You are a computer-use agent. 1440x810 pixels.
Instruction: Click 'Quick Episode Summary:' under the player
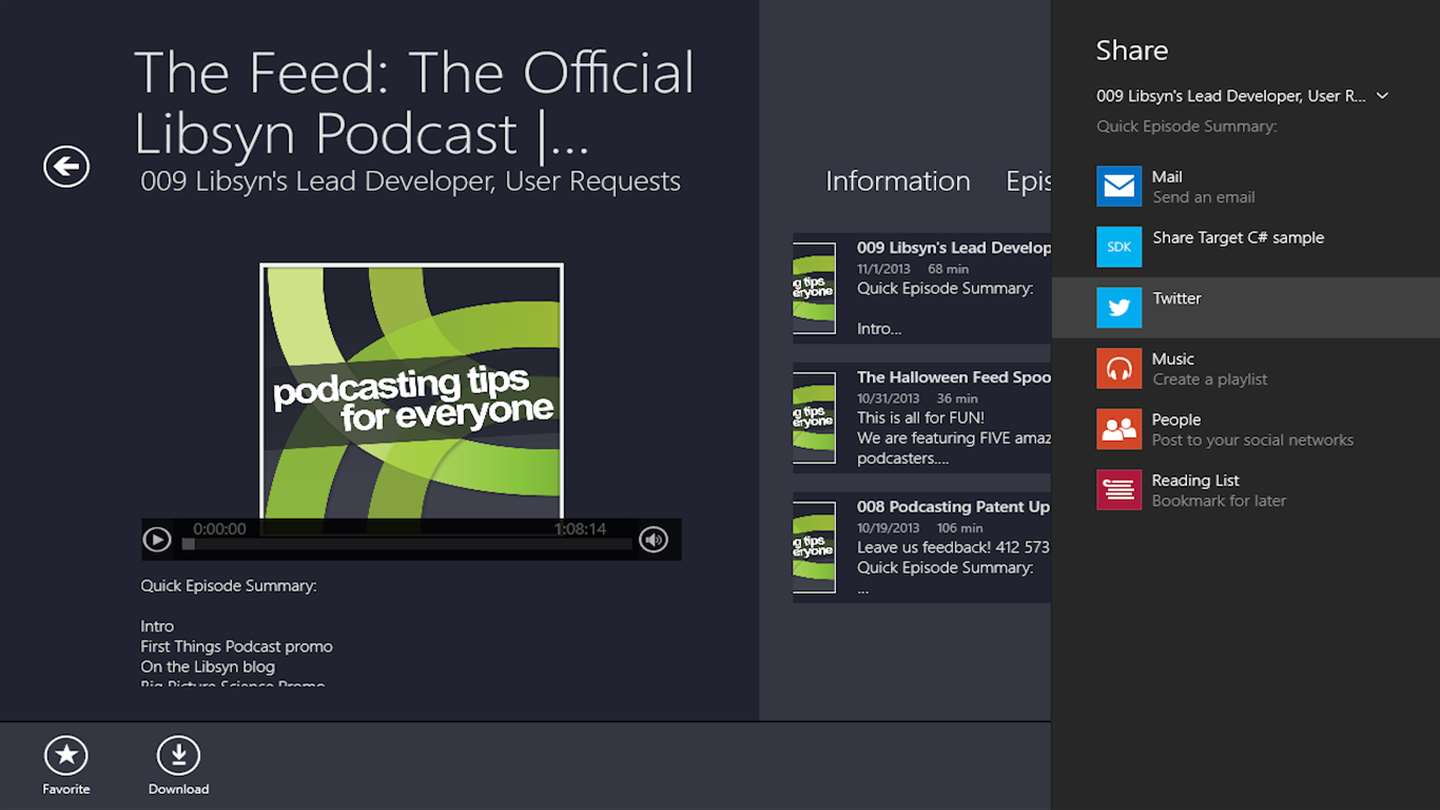pyautogui.click(x=228, y=586)
